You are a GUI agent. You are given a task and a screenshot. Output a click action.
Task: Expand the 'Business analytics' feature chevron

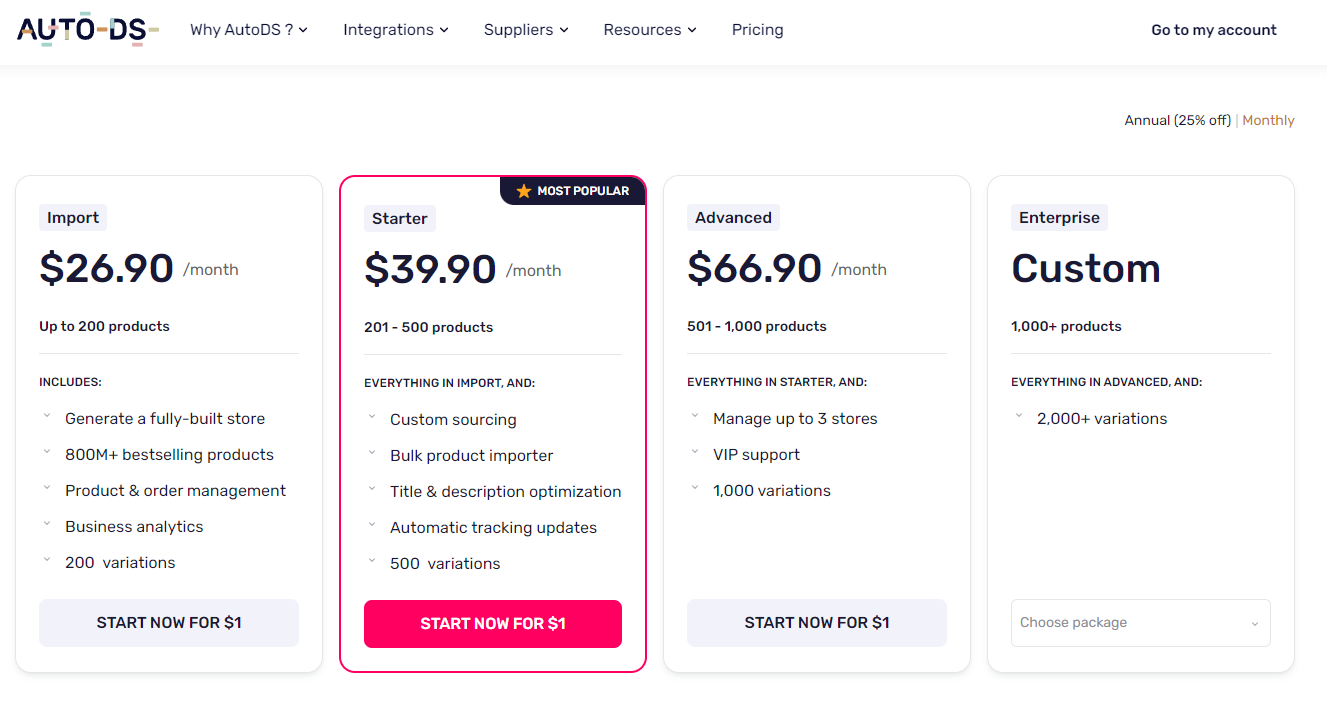tap(47, 524)
